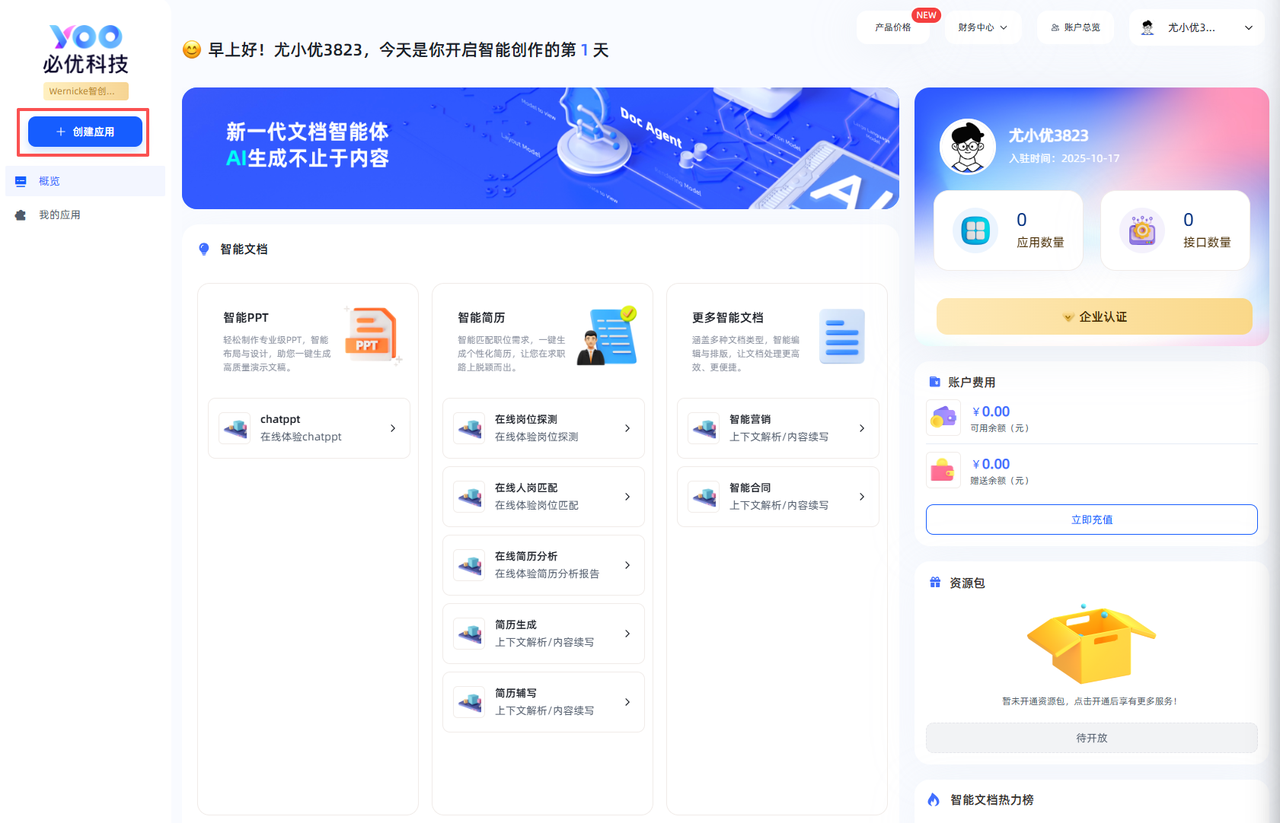
Task: Click the Doc Agent promotional banner
Action: [x=540, y=148]
